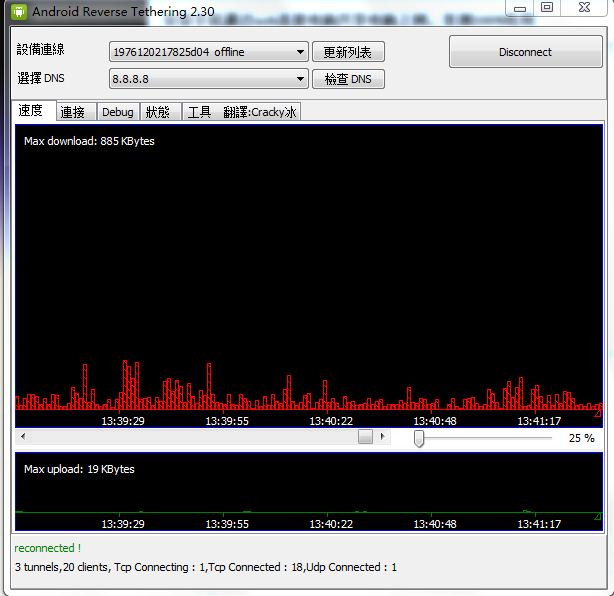The image size is (614, 596).
Task: Click the '3 tunnels,20 clients' status line
Action: pos(206,567)
